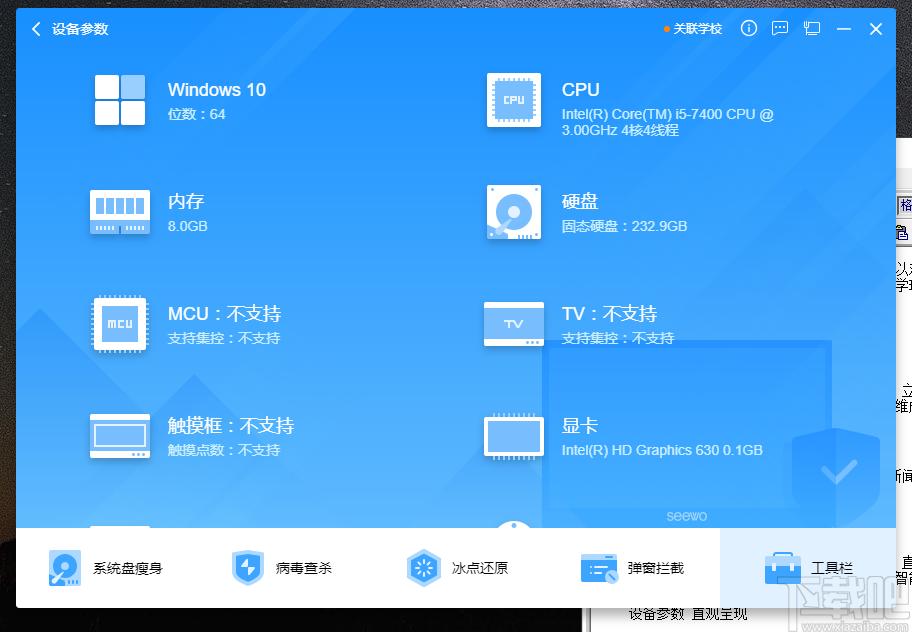Select the 系统盘瘦身 label
This screenshot has width=912, height=632.
[127, 568]
